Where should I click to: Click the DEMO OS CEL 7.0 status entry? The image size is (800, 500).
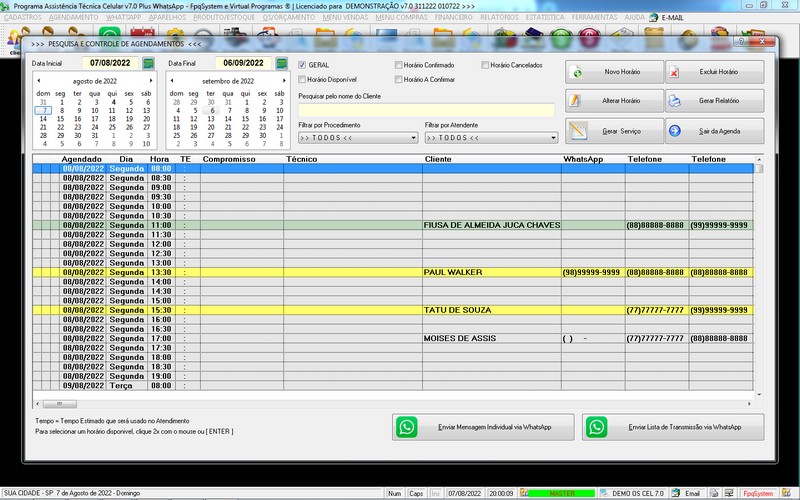click(x=638, y=493)
